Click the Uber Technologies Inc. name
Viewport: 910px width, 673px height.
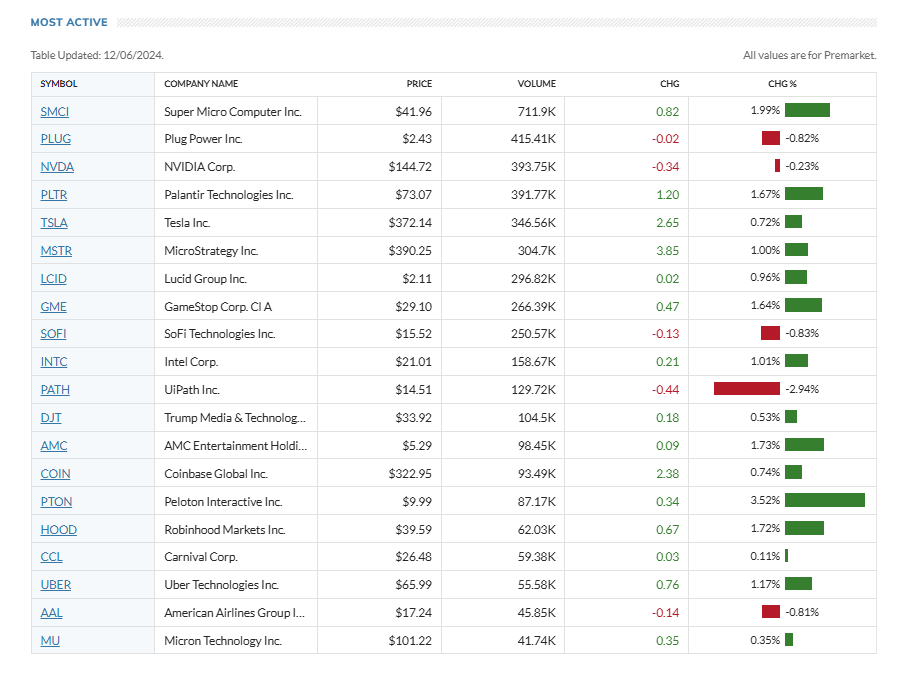(x=222, y=584)
